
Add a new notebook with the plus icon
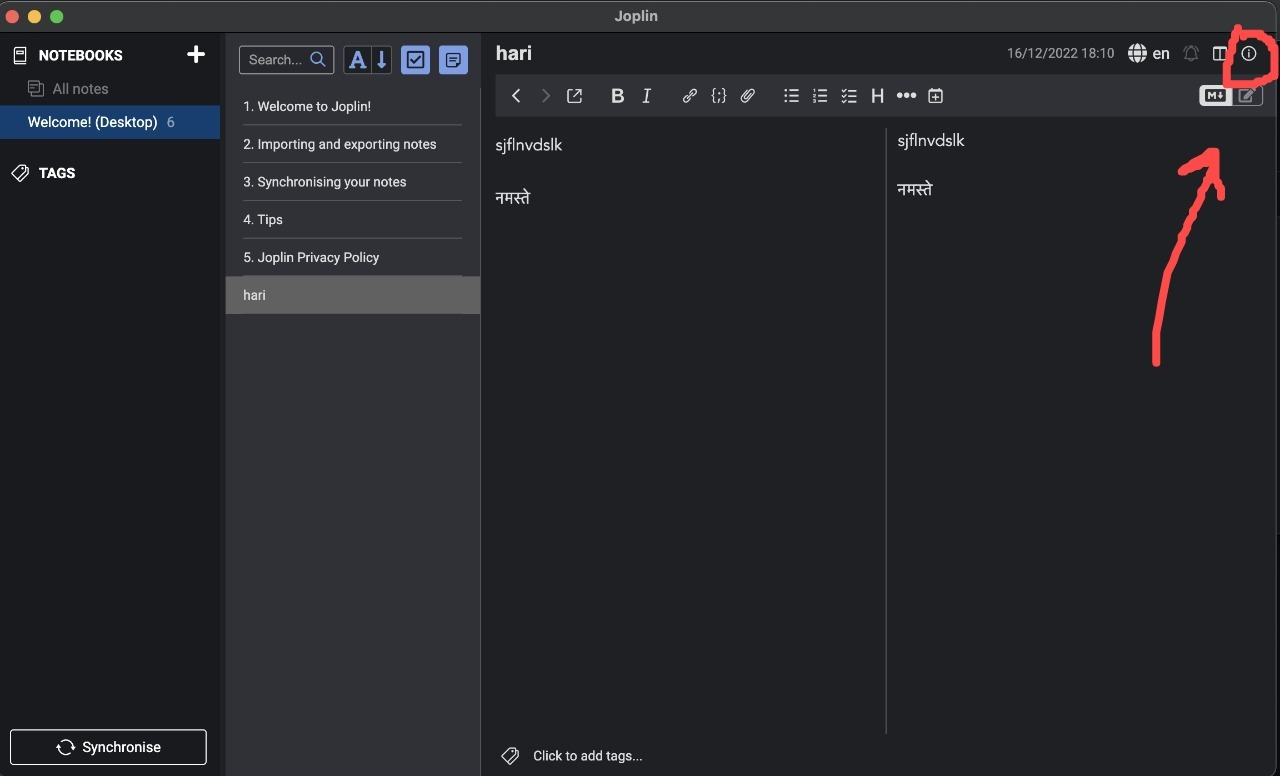pos(196,54)
